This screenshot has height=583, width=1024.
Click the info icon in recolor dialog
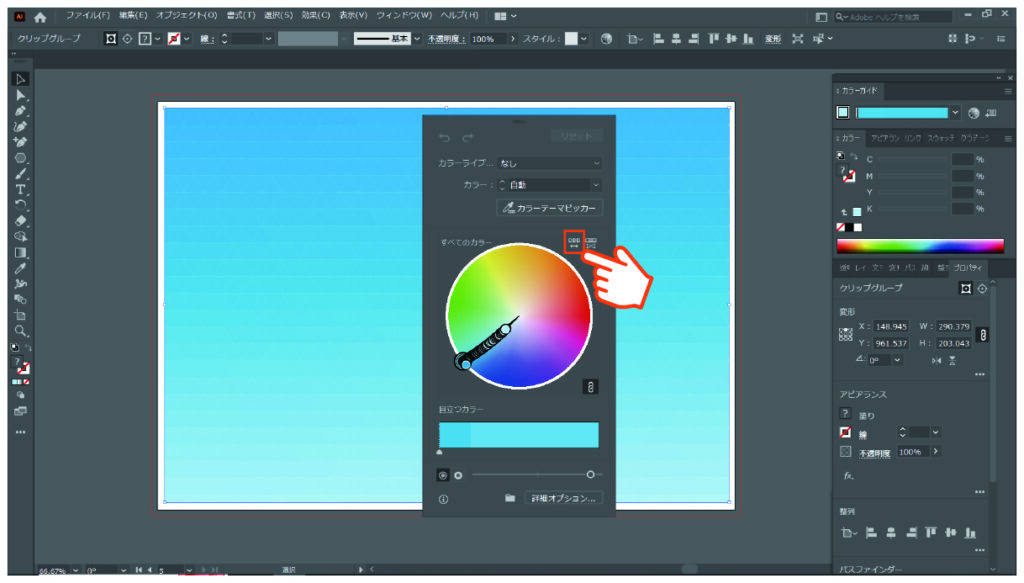pyautogui.click(x=443, y=499)
